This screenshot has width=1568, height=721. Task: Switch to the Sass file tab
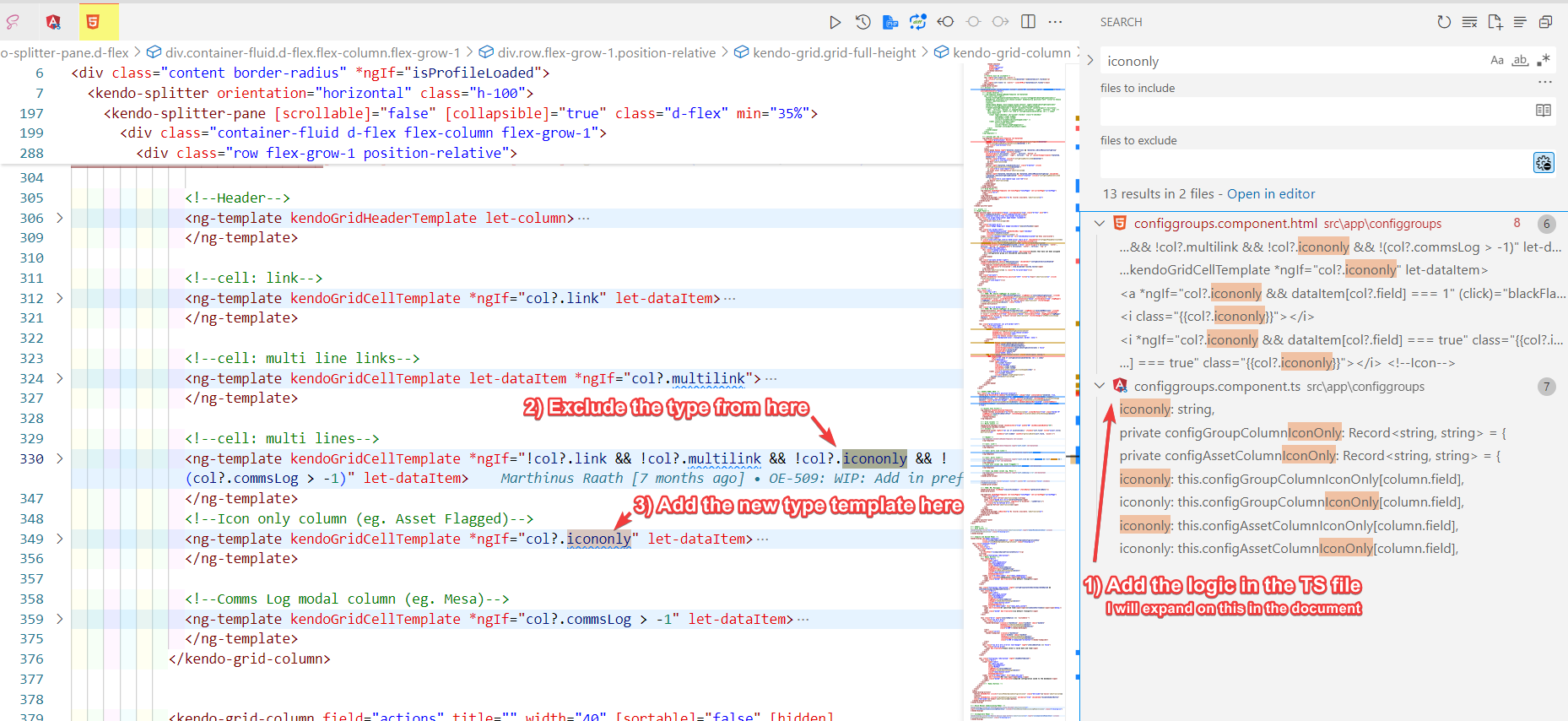tap(14, 22)
